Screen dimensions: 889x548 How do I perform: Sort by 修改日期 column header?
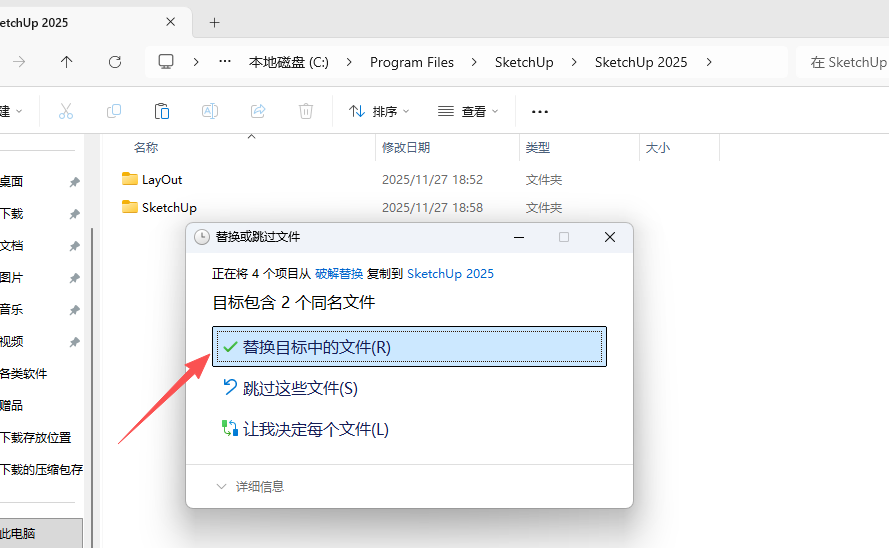[x=406, y=148]
